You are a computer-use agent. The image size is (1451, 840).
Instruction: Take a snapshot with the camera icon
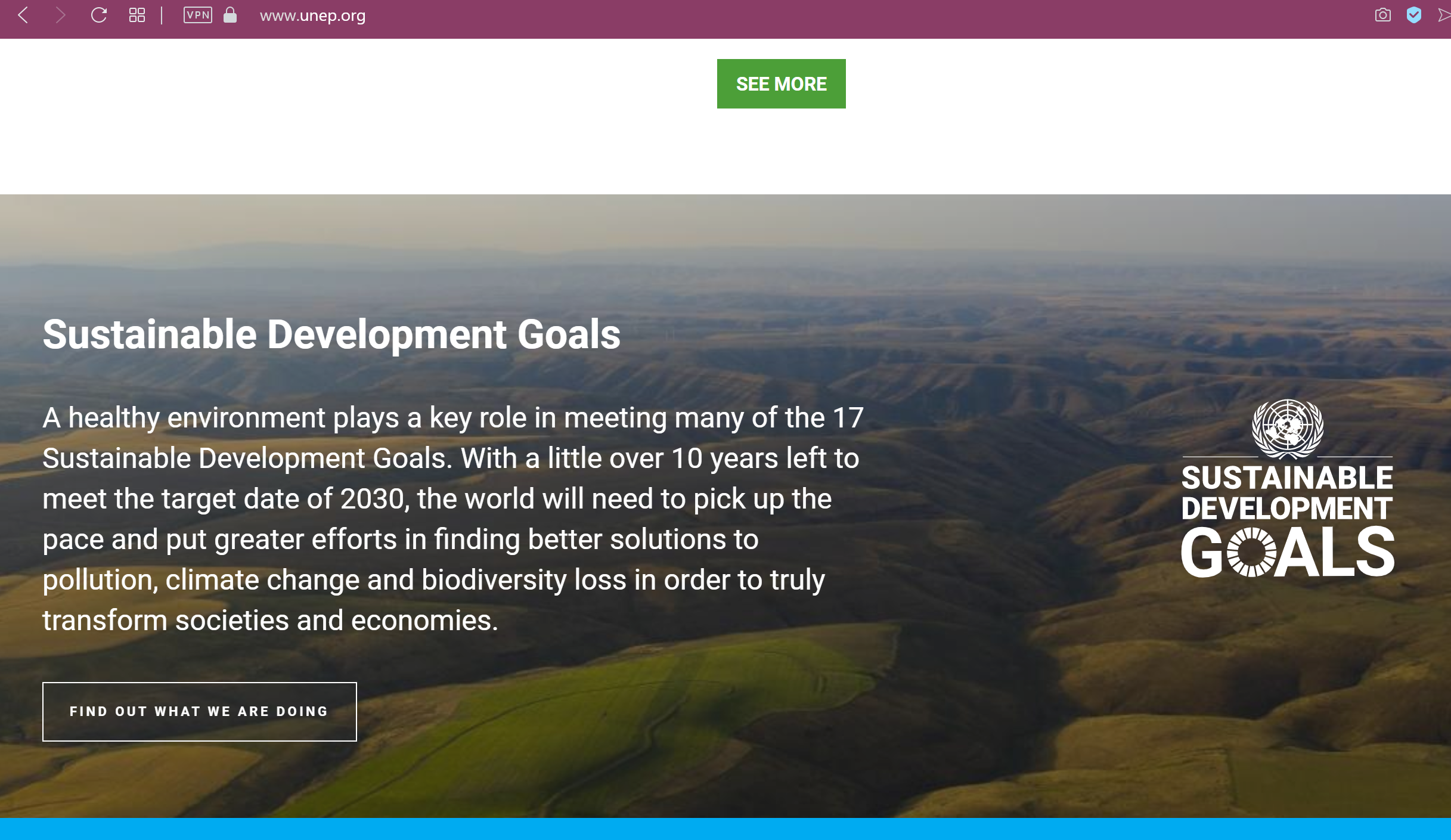pos(1383,15)
